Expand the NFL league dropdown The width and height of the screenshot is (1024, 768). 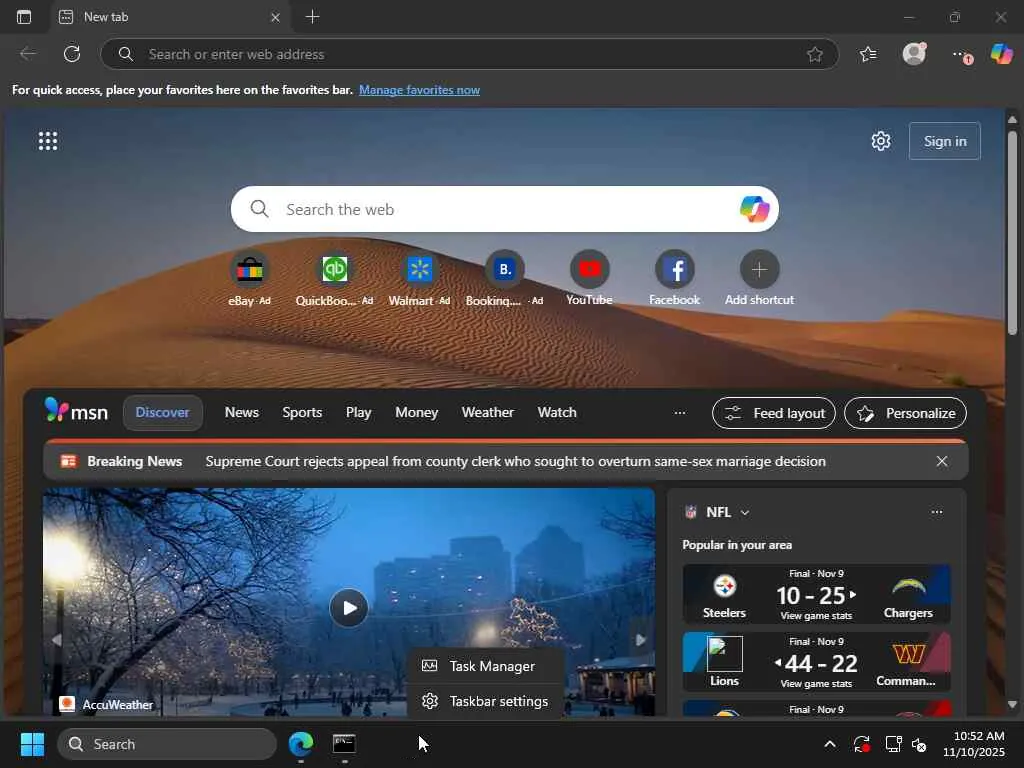(x=745, y=513)
